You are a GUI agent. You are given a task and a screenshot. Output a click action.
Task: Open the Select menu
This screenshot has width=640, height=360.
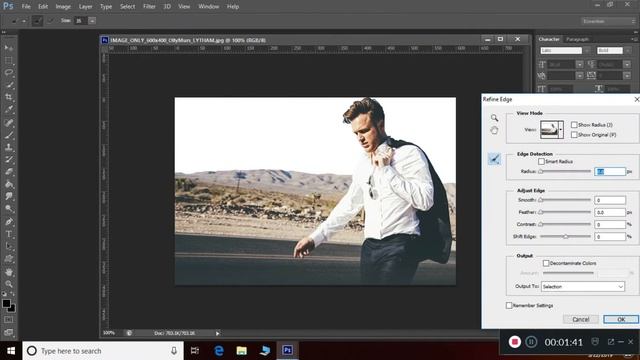(x=127, y=7)
